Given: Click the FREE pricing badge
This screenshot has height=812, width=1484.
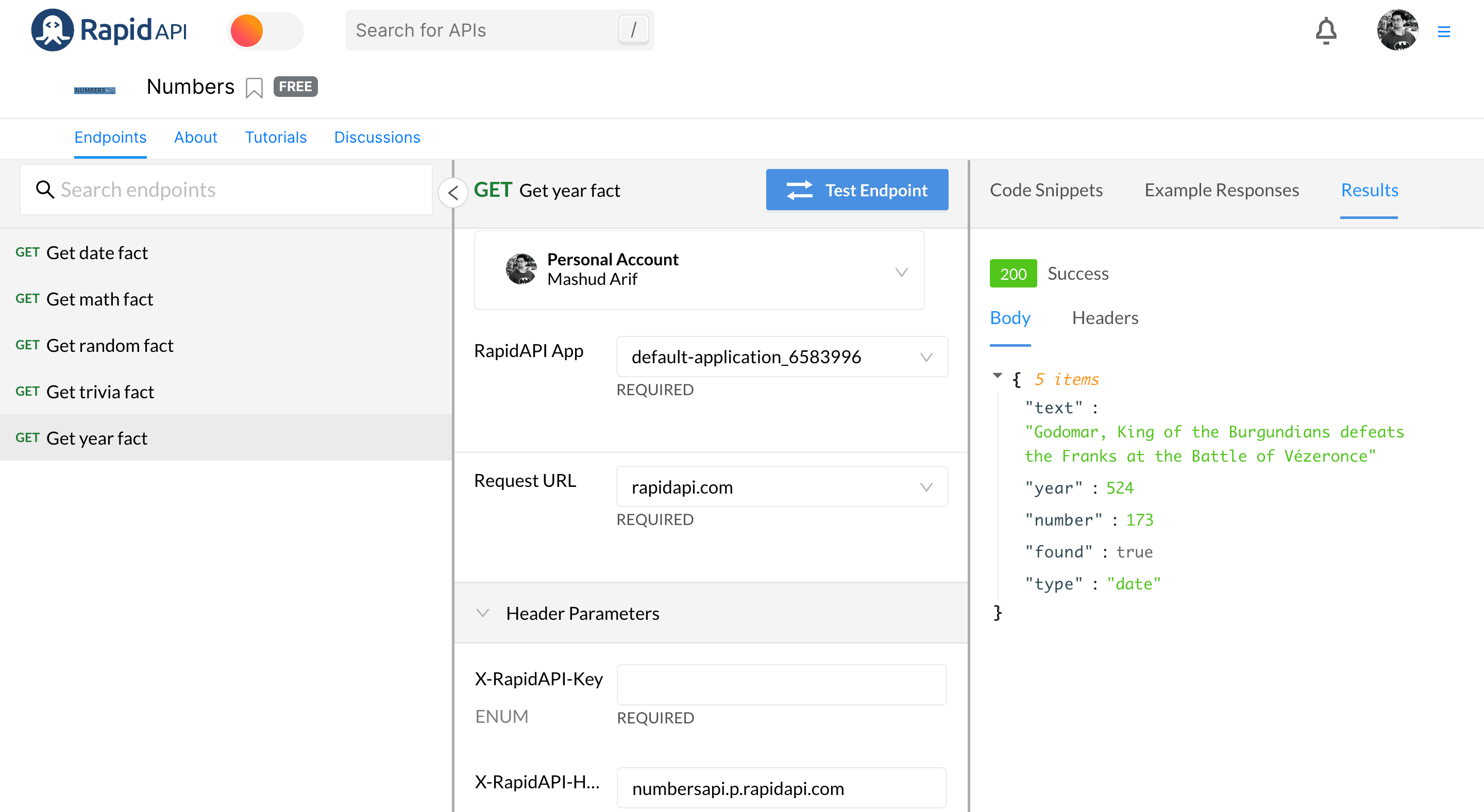Looking at the screenshot, I should (x=296, y=87).
